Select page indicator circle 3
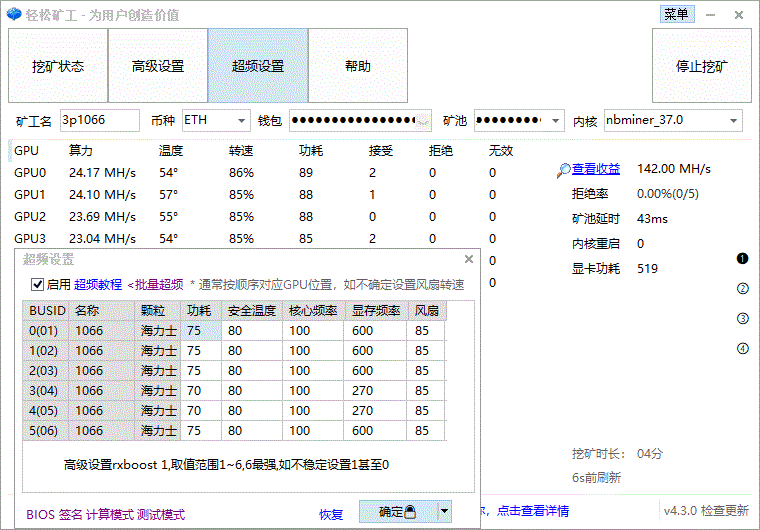 pos(742,319)
